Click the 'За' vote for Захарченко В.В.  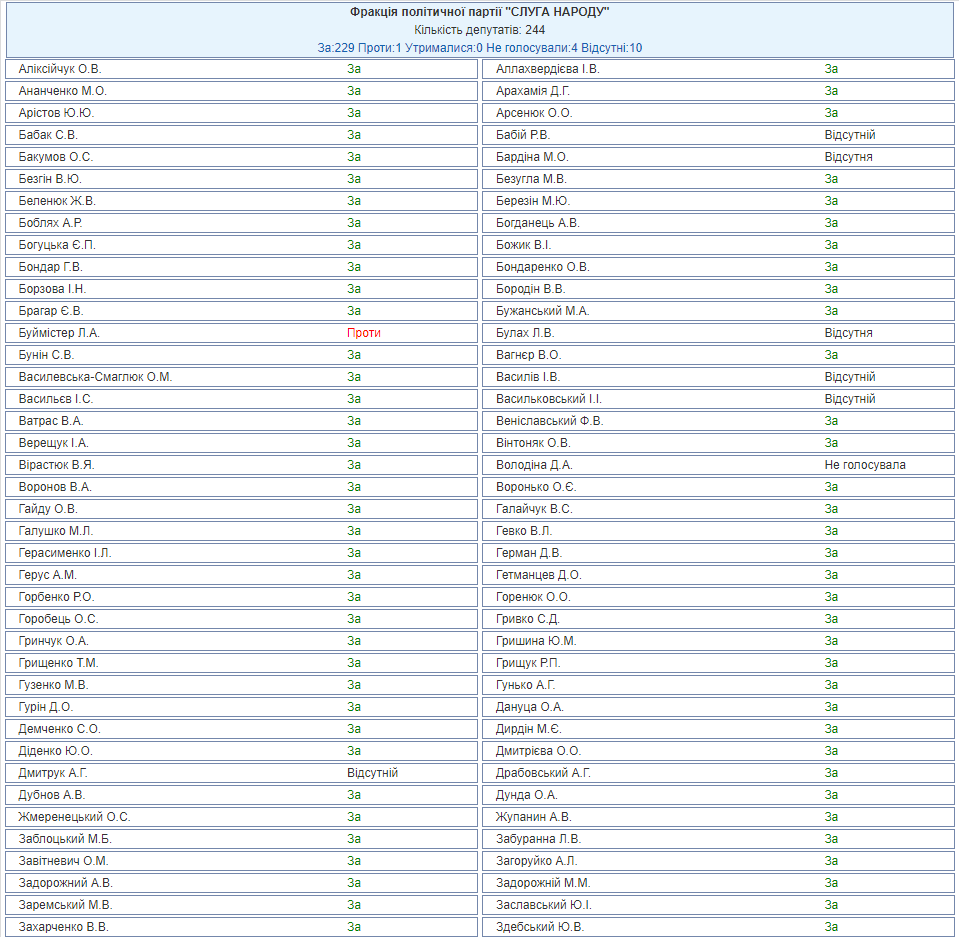(x=354, y=927)
